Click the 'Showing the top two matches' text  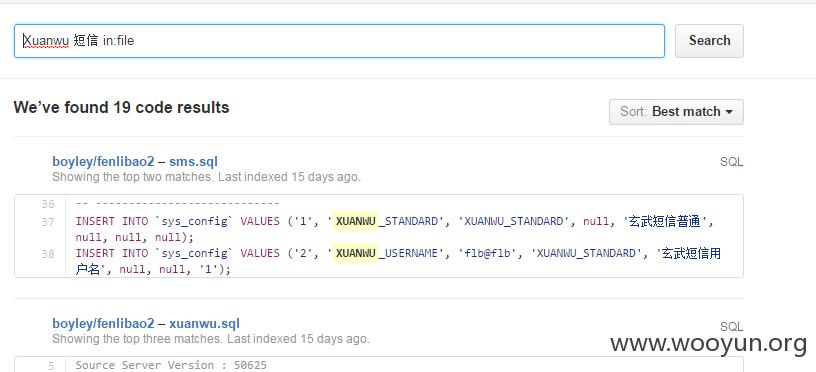pyautogui.click(x=206, y=177)
